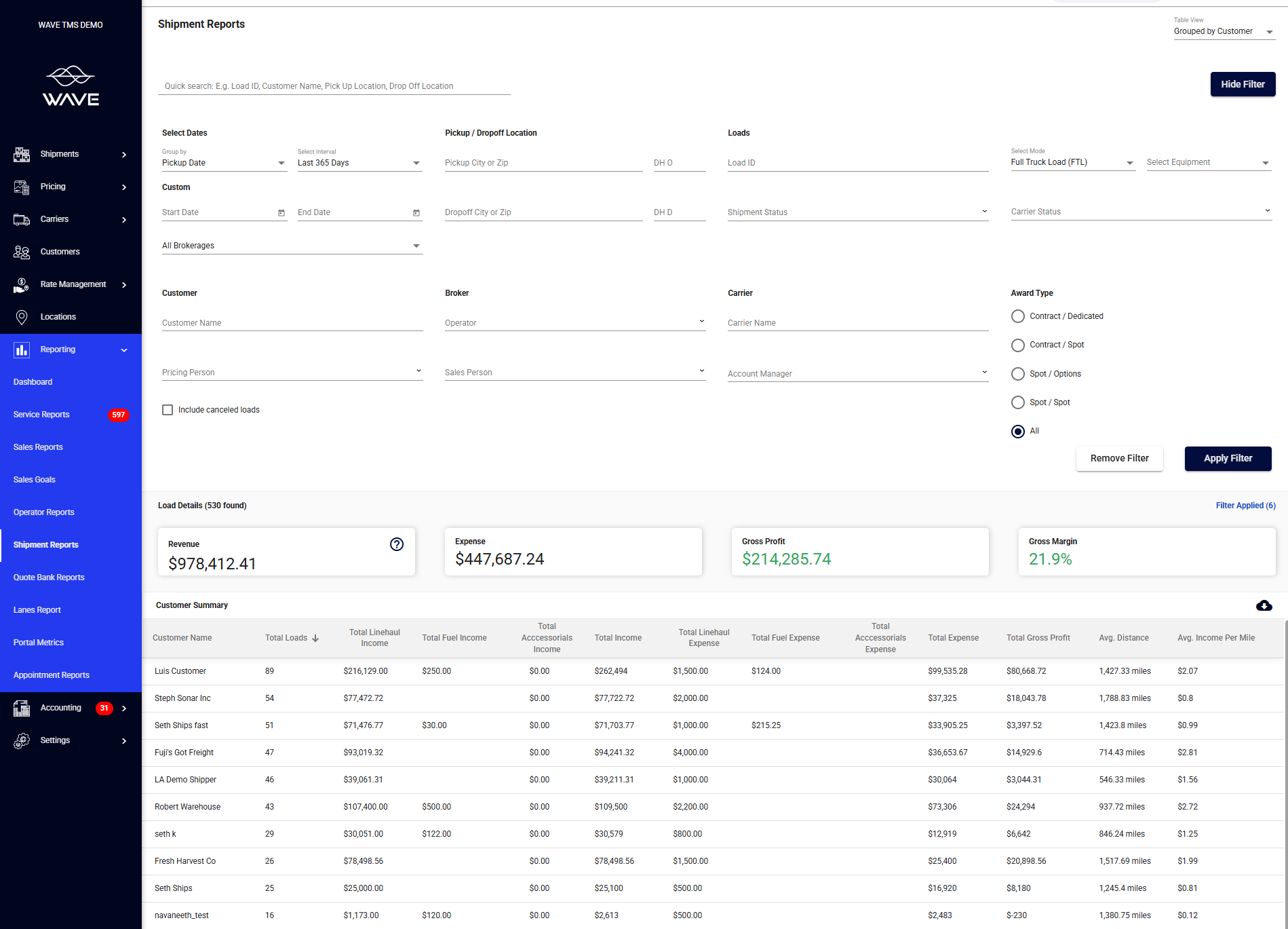This screenshot has height=929, width=1288.
Task: Choose the Spot / Spot radio option
Action: [x=1017, y=402]
